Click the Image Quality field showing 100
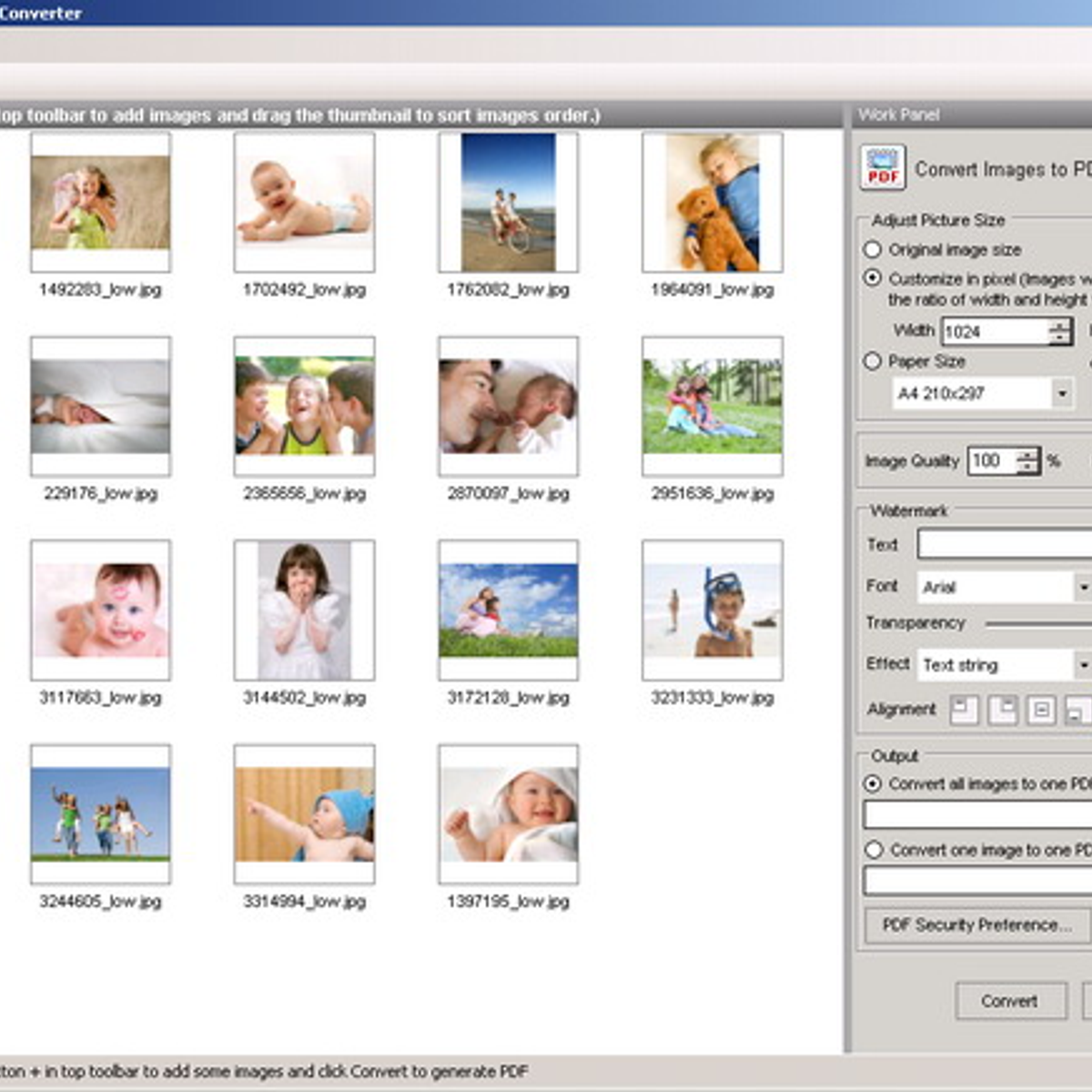The image size is (1092, 1092). 990,460
